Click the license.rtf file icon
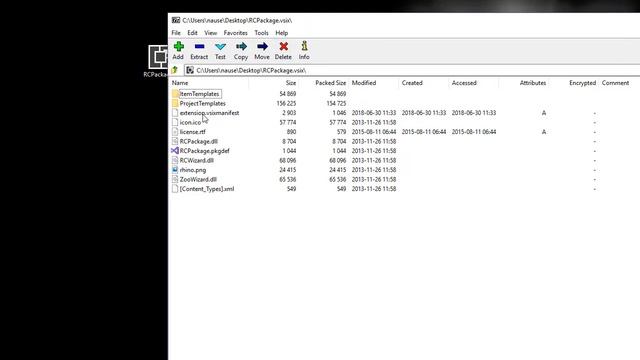 175,132
